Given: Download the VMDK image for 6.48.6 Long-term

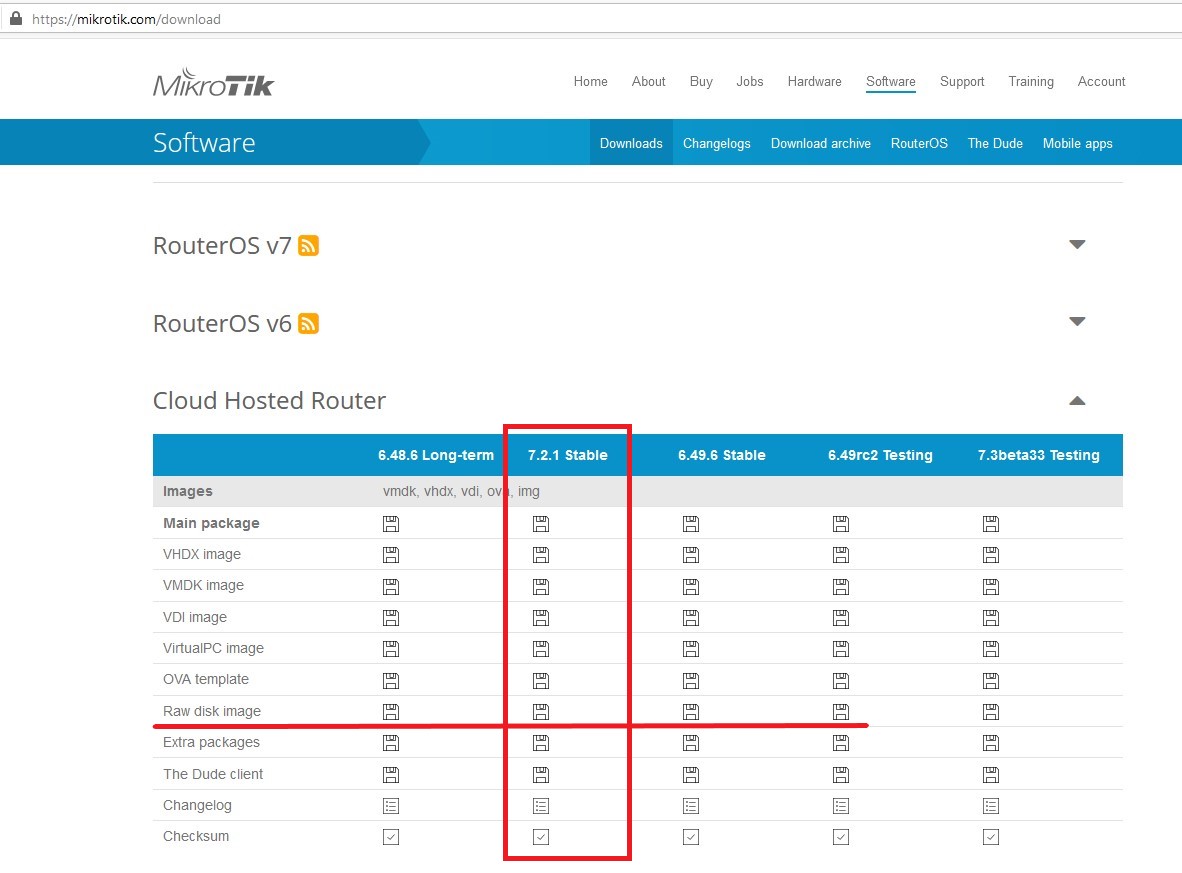Looking at the screenshot, I should pyautogui.click(x=391, y=586).
